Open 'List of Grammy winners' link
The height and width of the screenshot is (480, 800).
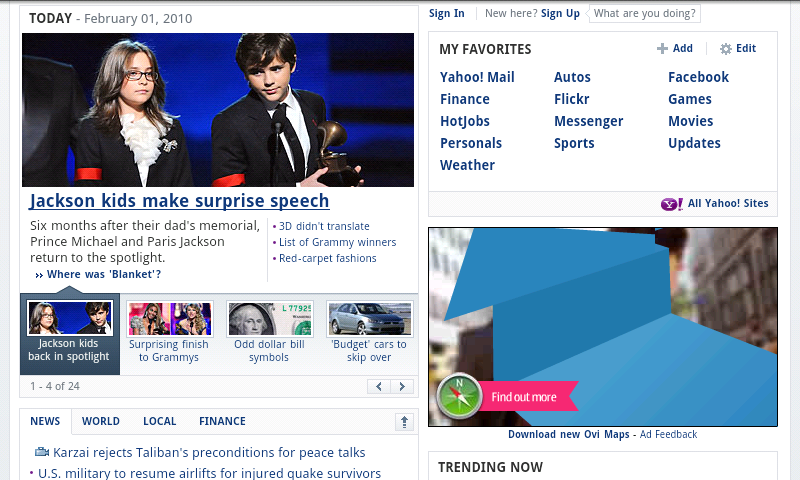(337, 242)
